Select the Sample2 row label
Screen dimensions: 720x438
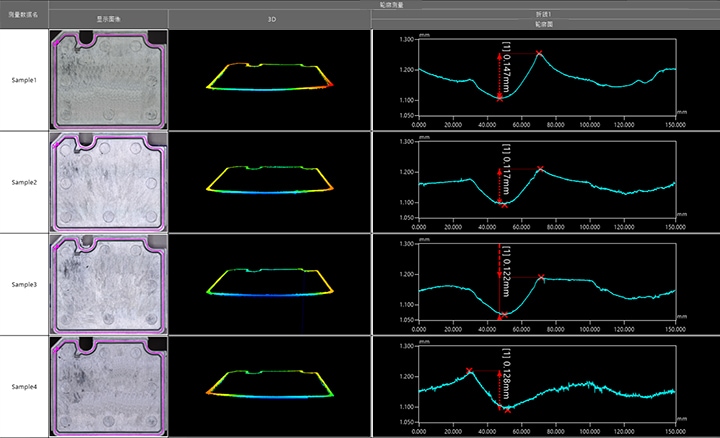[x=24, y=182]
